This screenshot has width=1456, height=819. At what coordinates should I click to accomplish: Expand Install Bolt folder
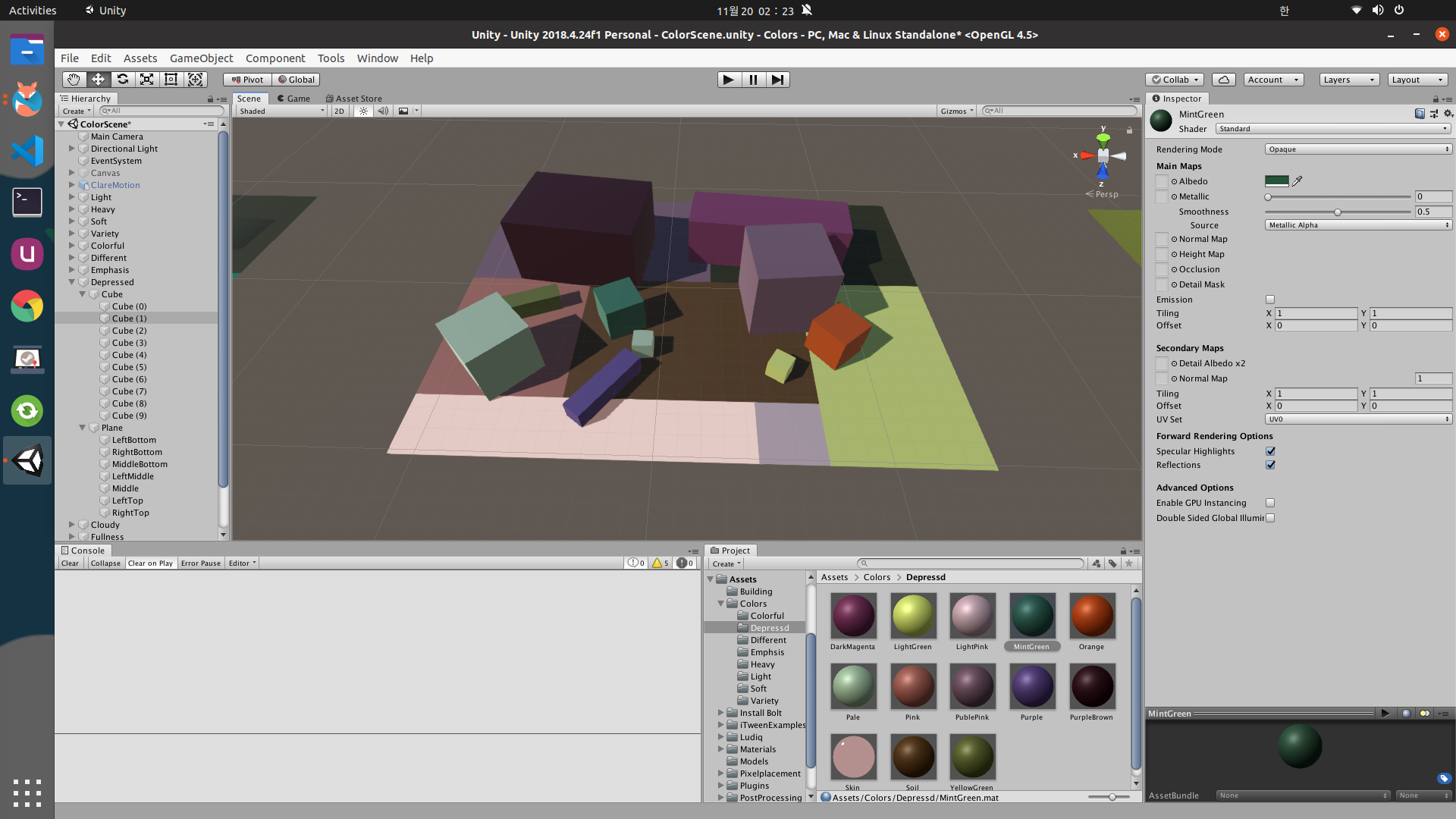[720, 713]
